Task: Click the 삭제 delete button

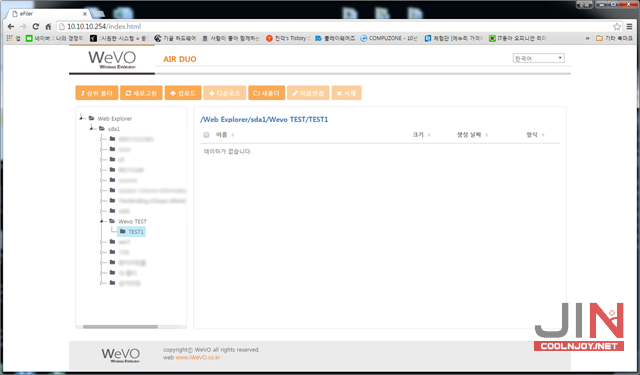Action: pyautogui.click(x=347, y=93)
